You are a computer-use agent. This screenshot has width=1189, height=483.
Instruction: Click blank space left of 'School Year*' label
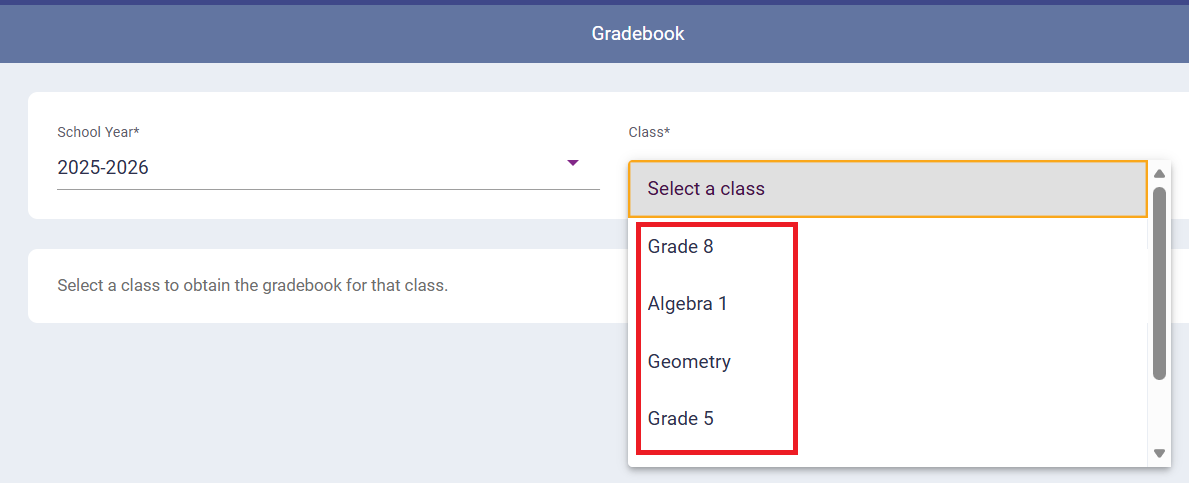[42, 132]
